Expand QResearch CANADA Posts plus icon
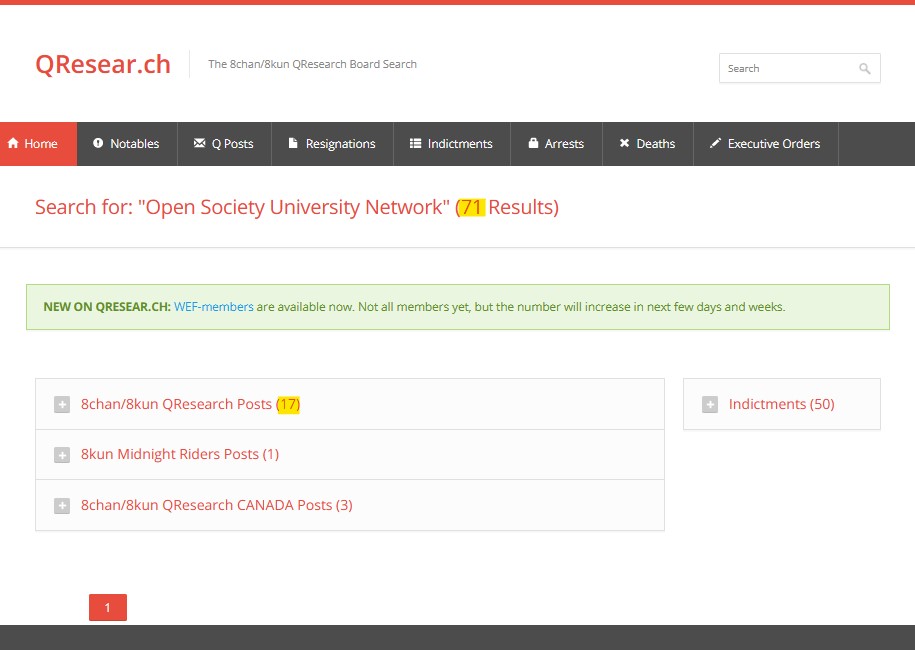Viewport: 915px width, 650px height. (62, 505)
